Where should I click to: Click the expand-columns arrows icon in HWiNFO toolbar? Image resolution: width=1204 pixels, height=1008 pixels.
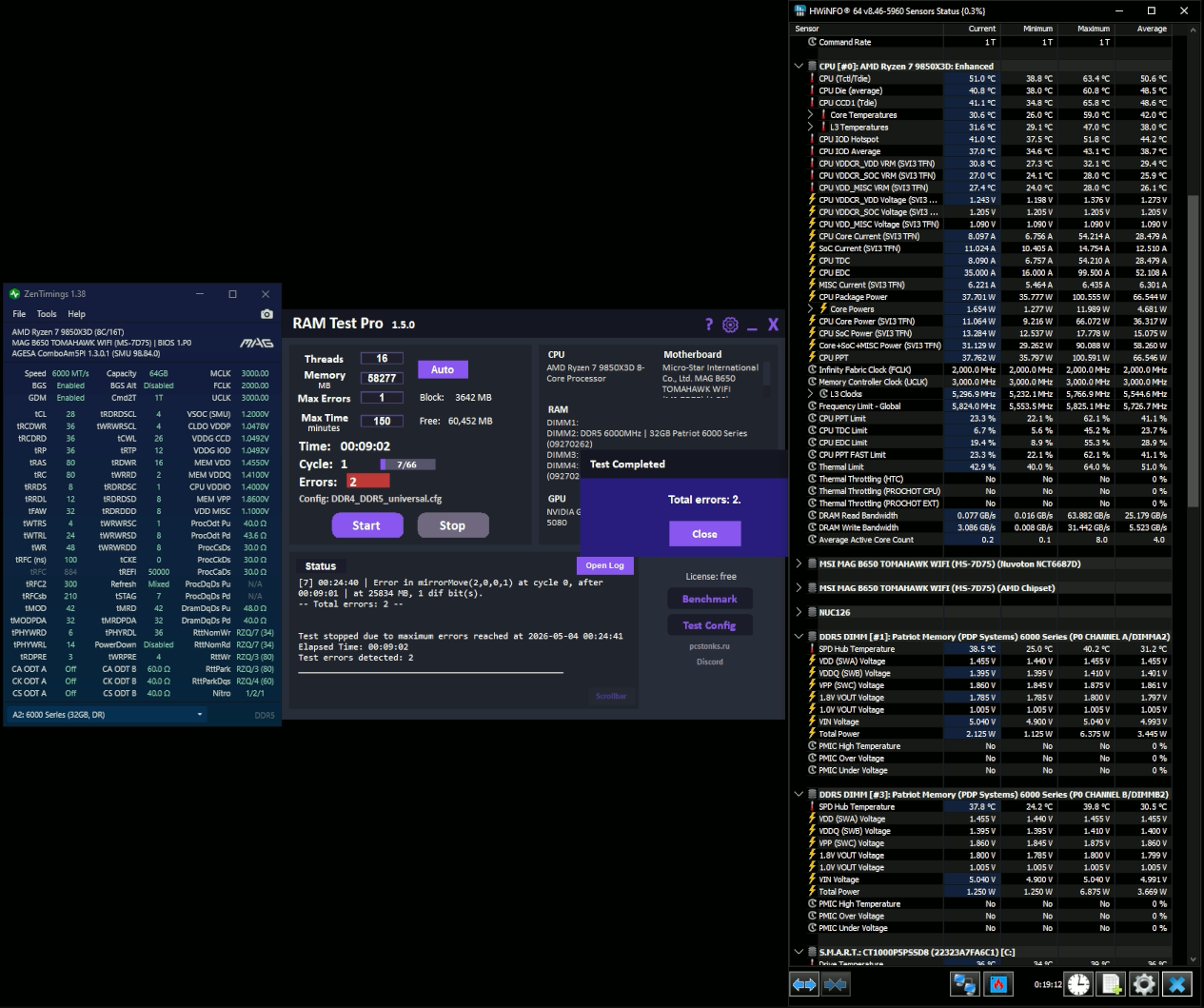[x=804, y=984]
